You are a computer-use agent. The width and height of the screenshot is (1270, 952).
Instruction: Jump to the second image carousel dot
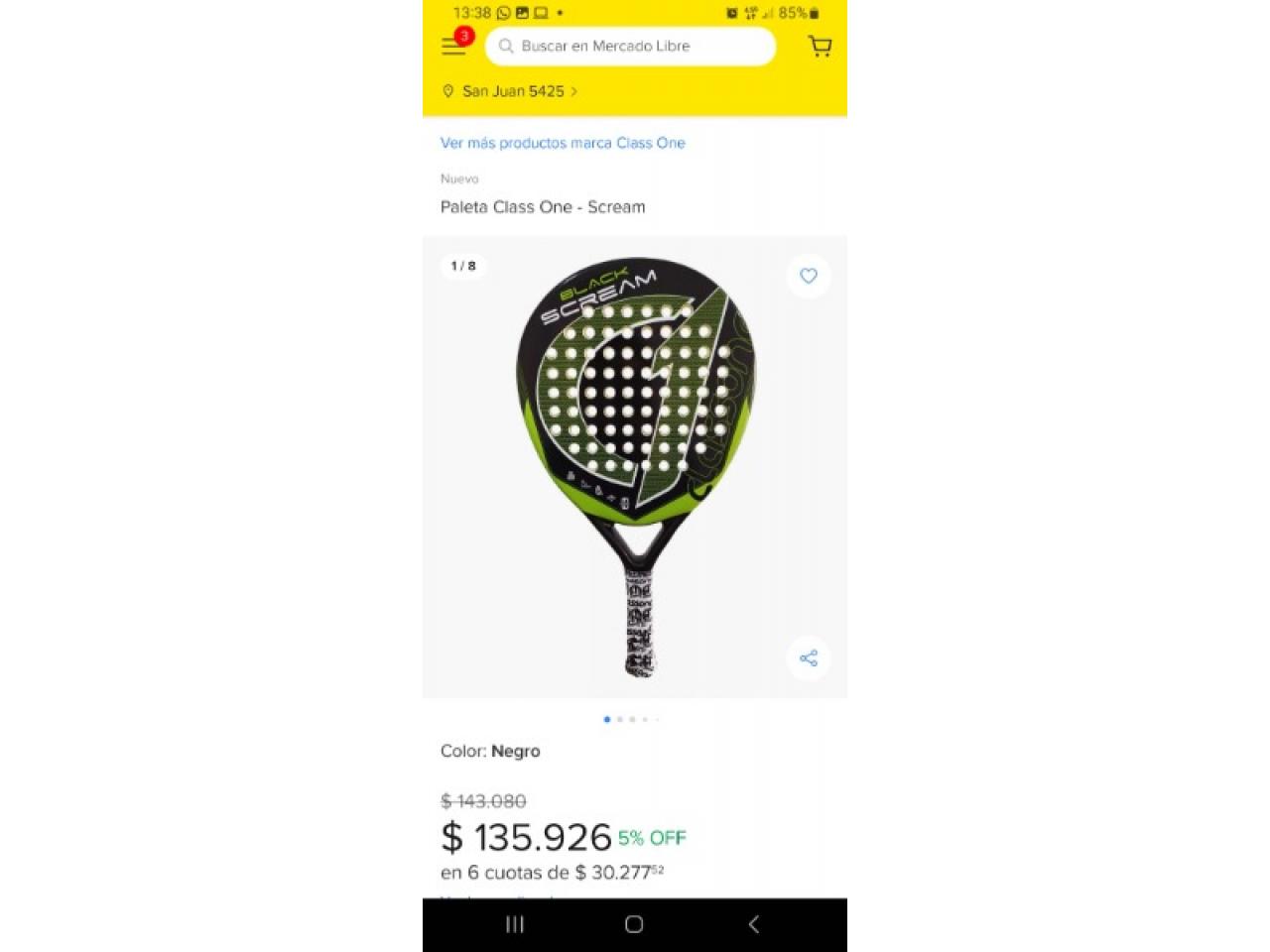coord(620,719)
